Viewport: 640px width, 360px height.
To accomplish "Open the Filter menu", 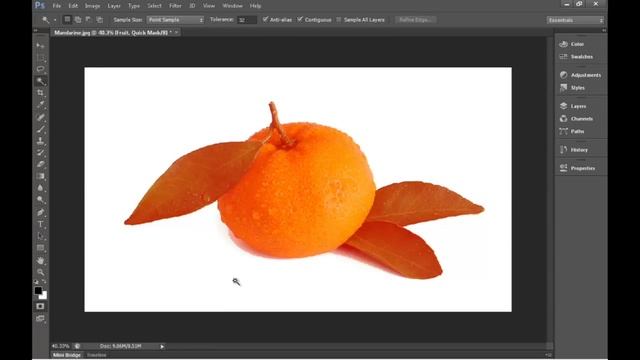I will (175, 6).
